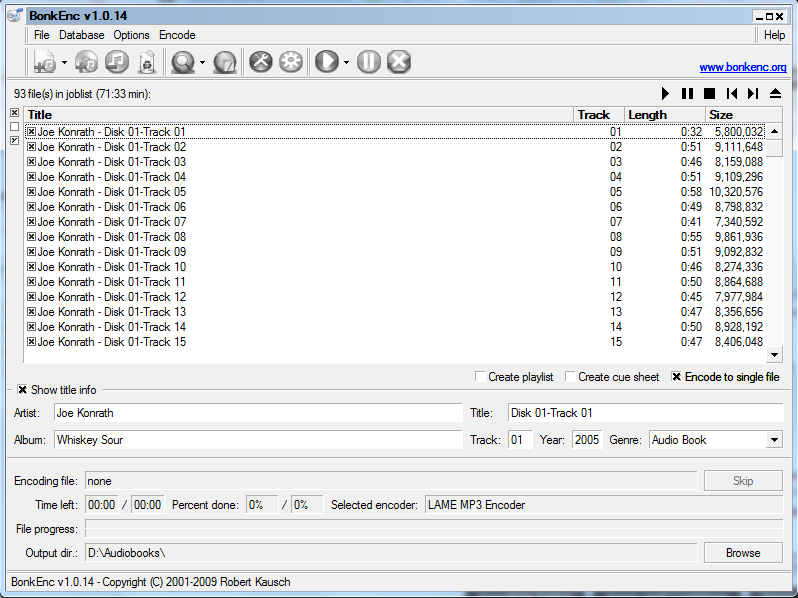Jump to previous track in joblist player
The width and height of the screenshot is (798, 598).
(732, 94)
